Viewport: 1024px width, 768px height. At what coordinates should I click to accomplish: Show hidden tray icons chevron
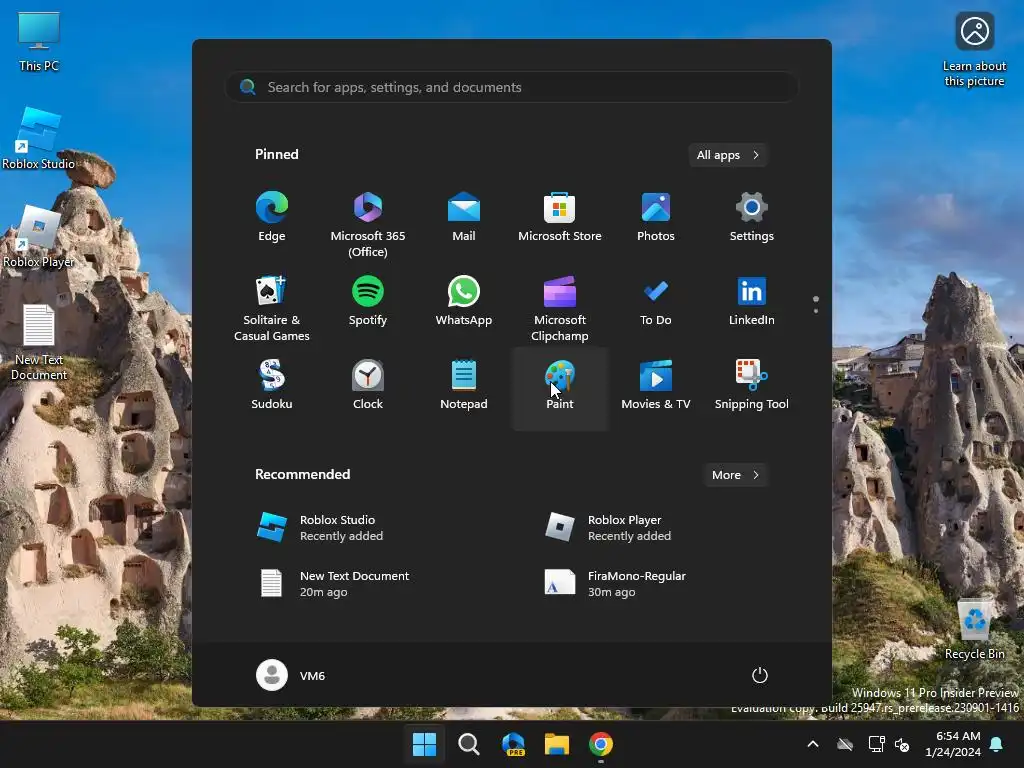pos(813,744)
